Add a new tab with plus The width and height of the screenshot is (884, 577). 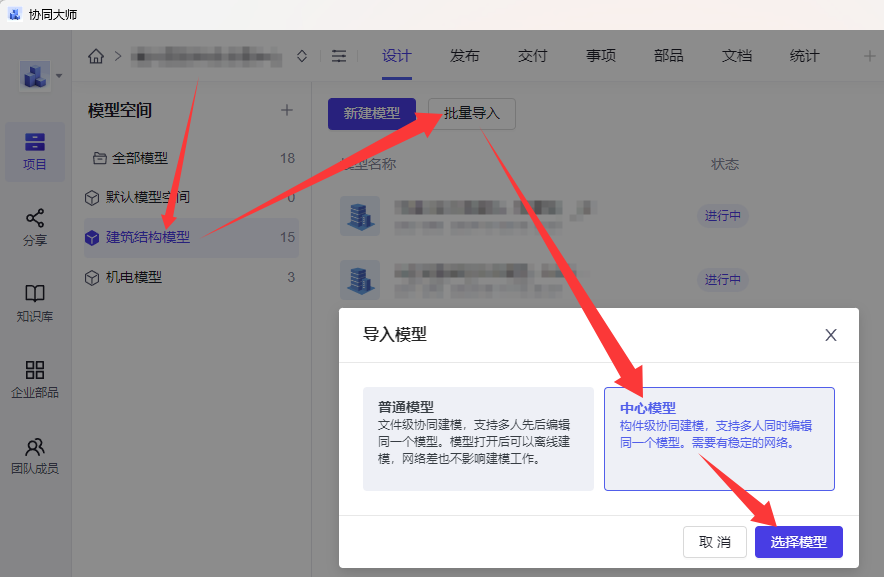[x=870, y=56]
